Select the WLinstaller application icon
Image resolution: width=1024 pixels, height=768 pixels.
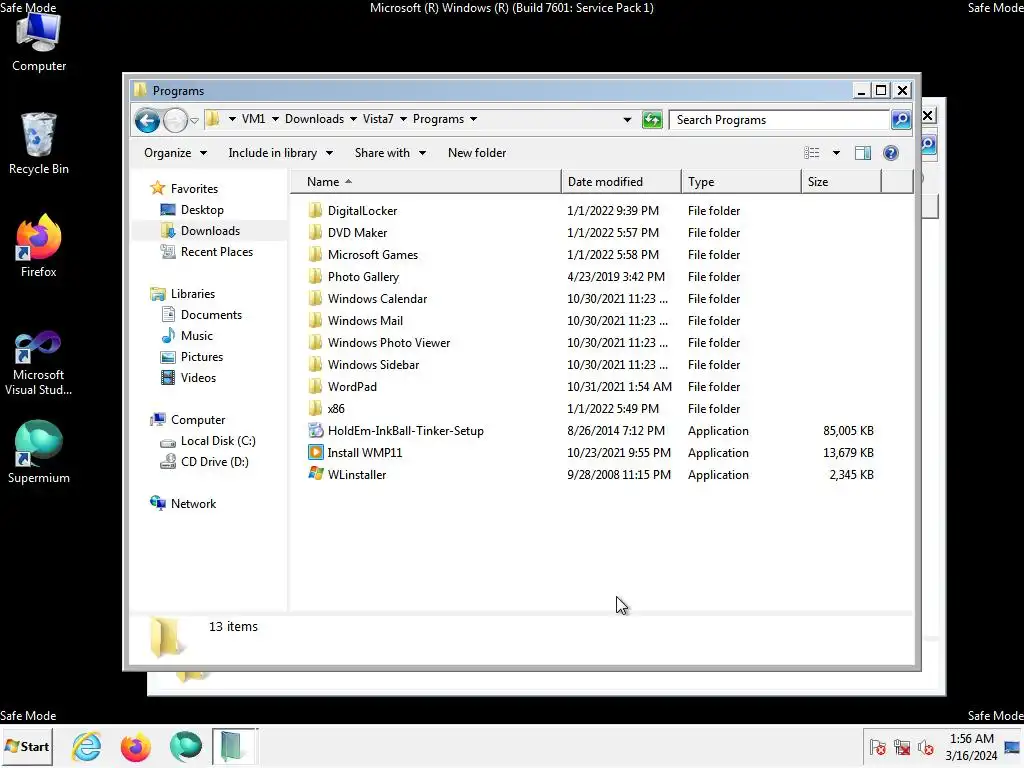(315, 474)
